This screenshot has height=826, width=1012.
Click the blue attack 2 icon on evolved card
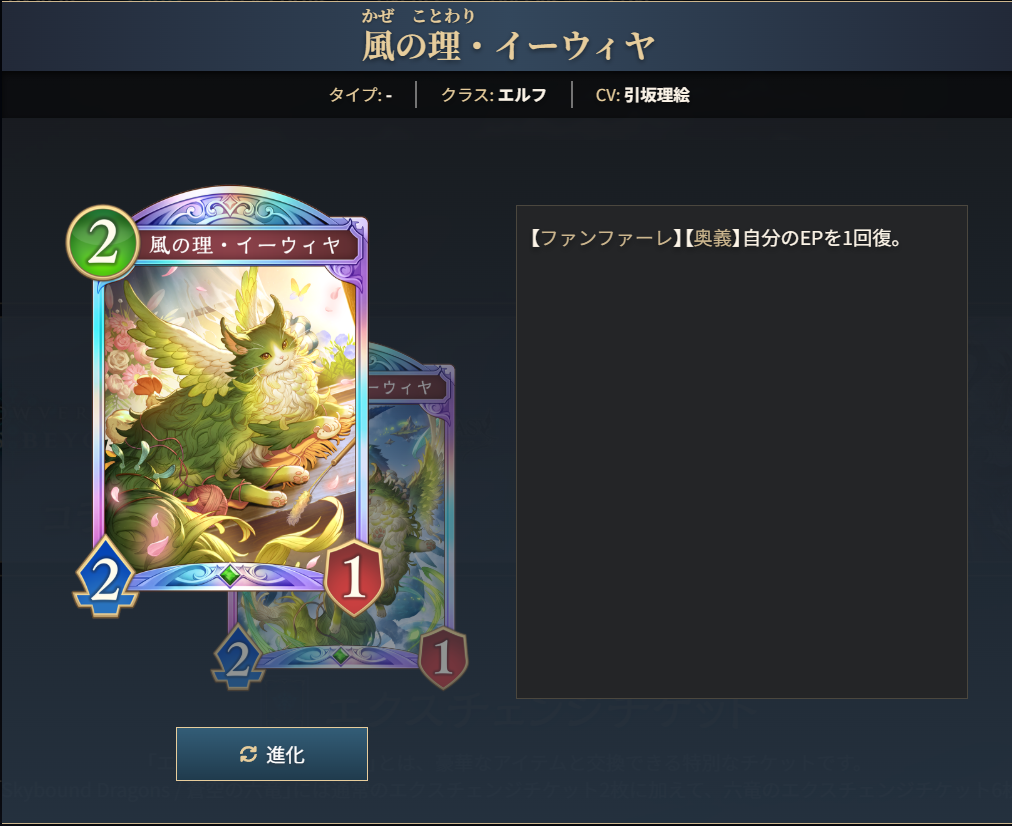point(238,658)
